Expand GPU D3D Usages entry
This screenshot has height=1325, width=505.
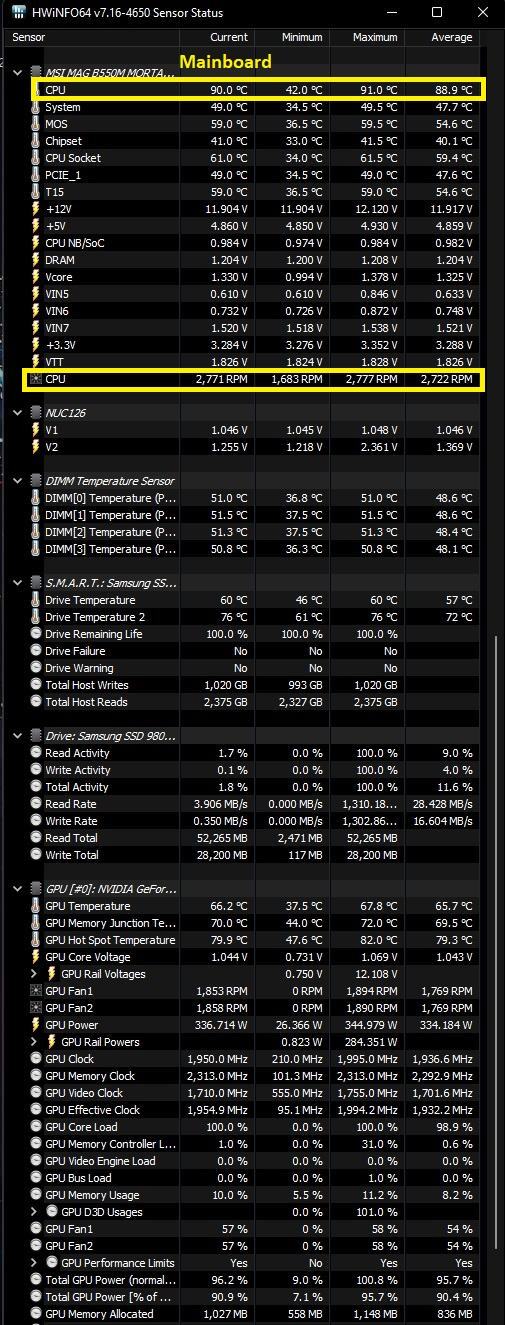36,1212
